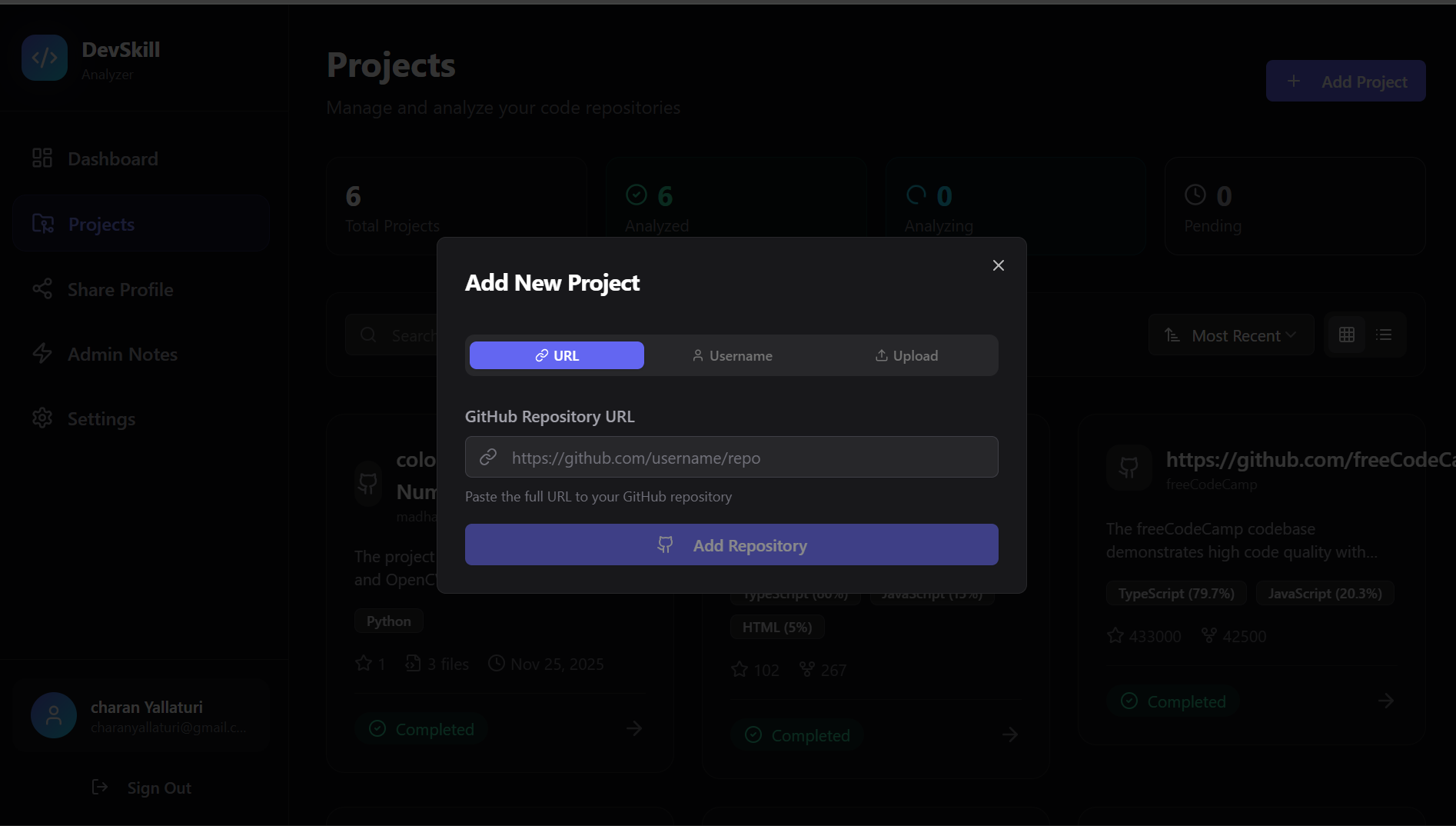Click the Share Profile share icon
This screenshot has width=1456, height=826.
(x=42, y=288)
